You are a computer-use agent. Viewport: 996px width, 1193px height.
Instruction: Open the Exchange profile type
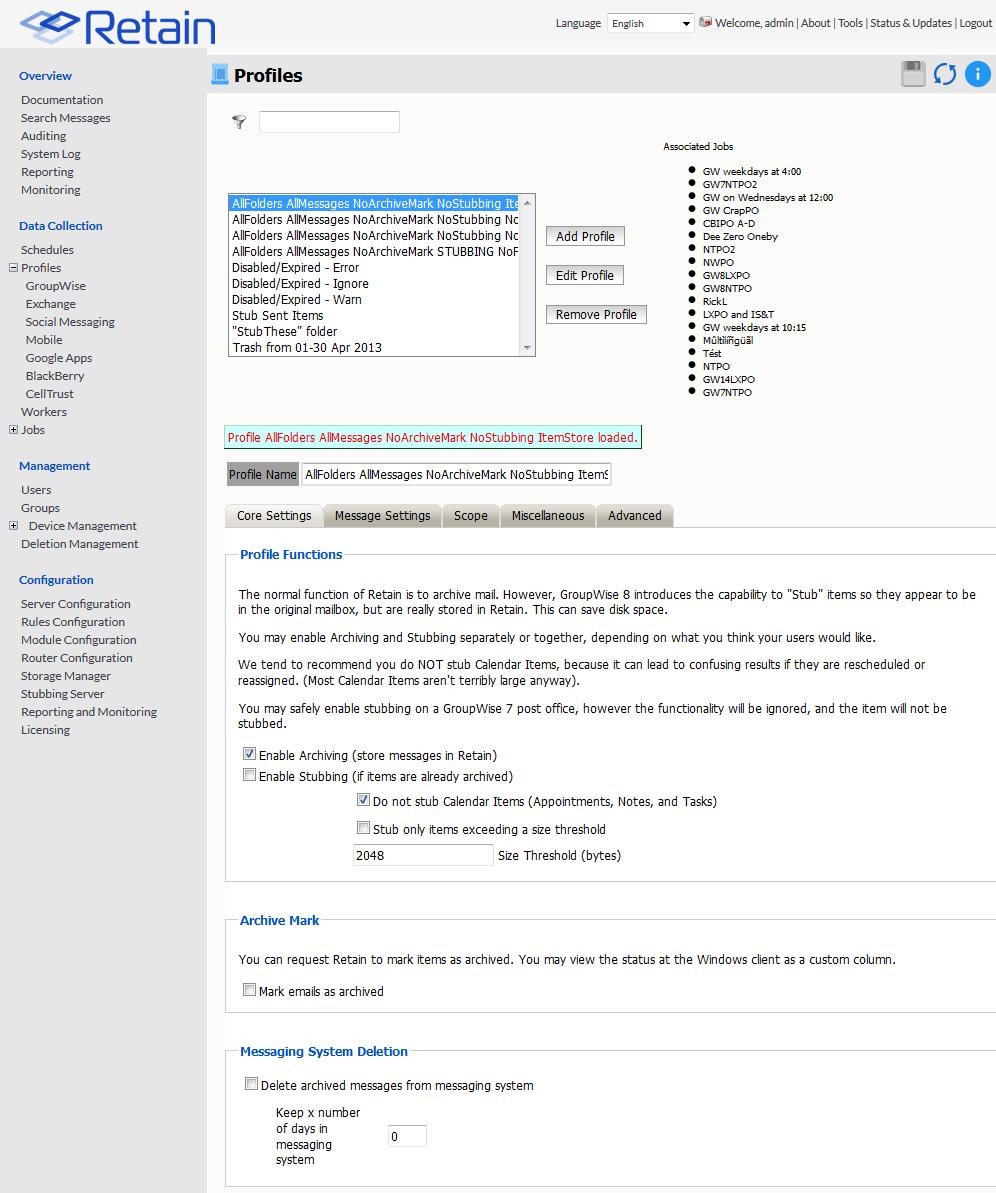[x=50, y=304]
